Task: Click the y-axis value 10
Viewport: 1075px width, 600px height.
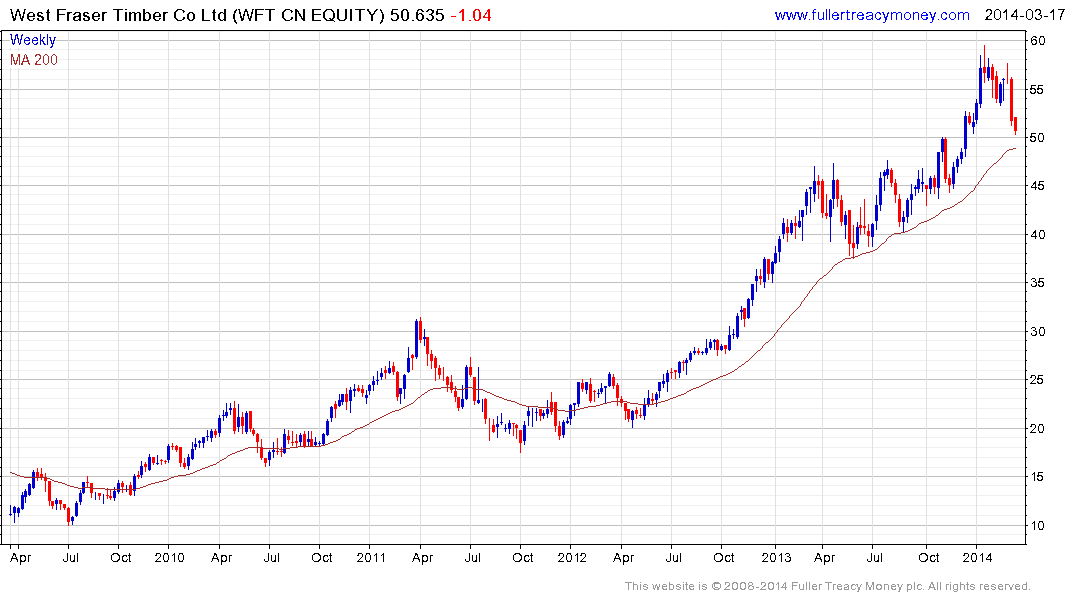Action: (1038, 525)
